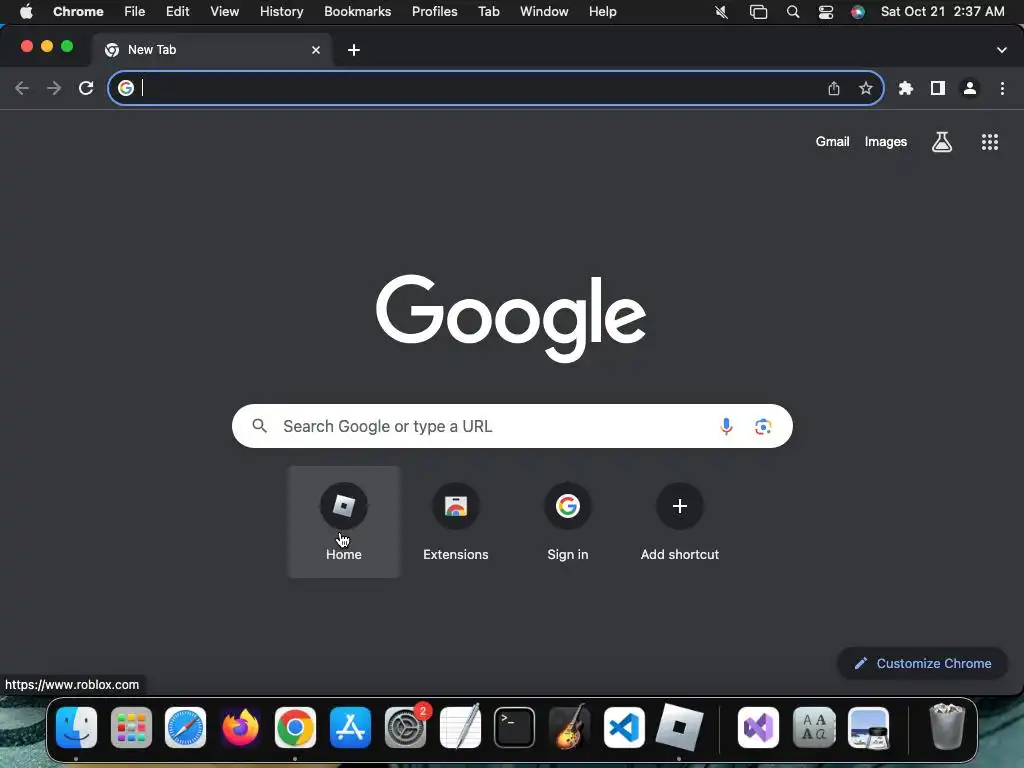Viewport: 1024px width, 768px height.
Task: Click the muted sound menu bar icon
Action: 722,12
